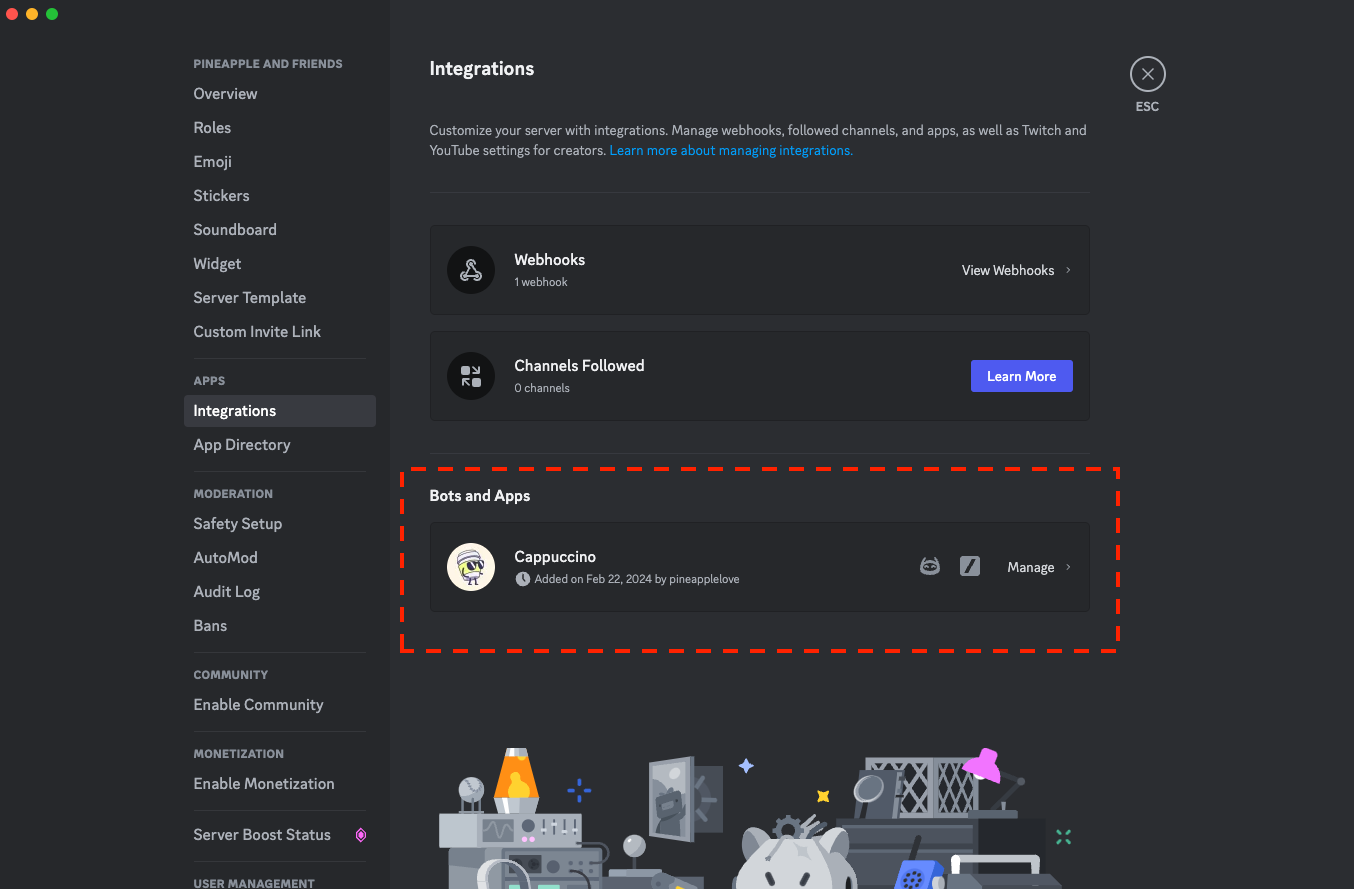Screen dimensions: 1354x889
Task: Open the Roles settings page
Action: click(x=212, y=127)
